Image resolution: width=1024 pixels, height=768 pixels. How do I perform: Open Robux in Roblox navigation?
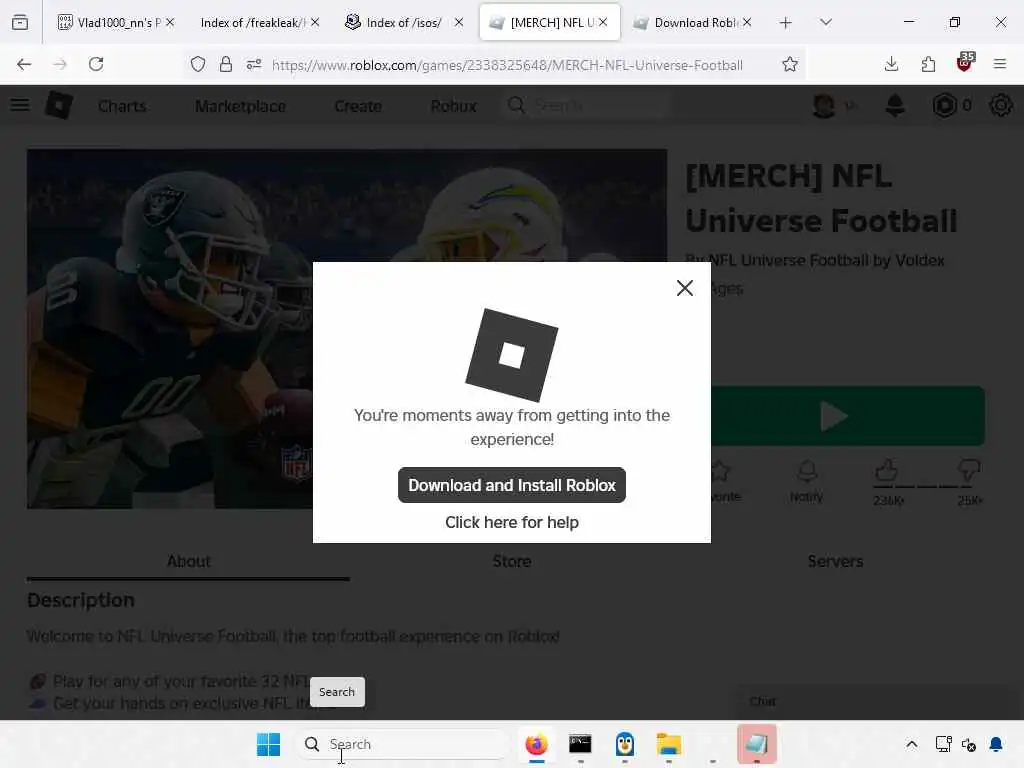coord(453,106)
